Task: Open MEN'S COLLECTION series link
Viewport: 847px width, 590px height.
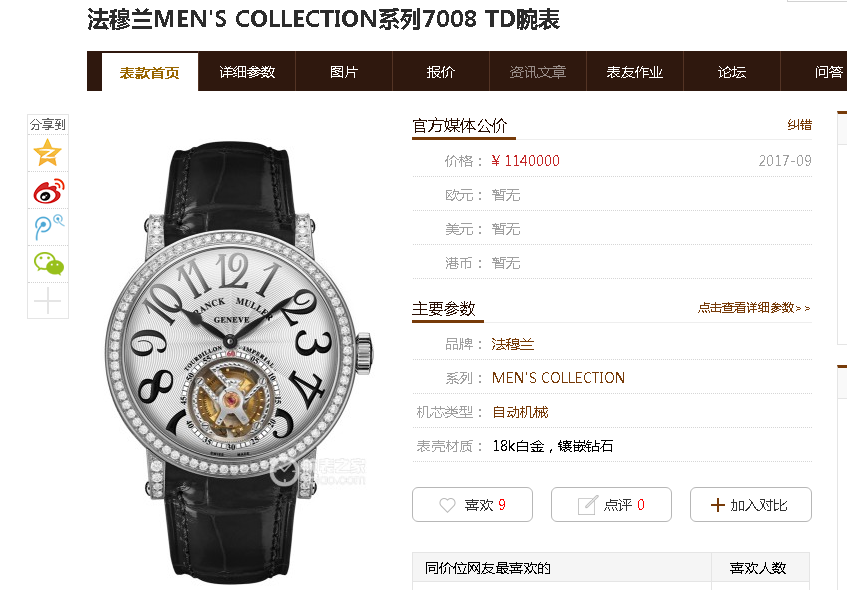Action: 558,378
